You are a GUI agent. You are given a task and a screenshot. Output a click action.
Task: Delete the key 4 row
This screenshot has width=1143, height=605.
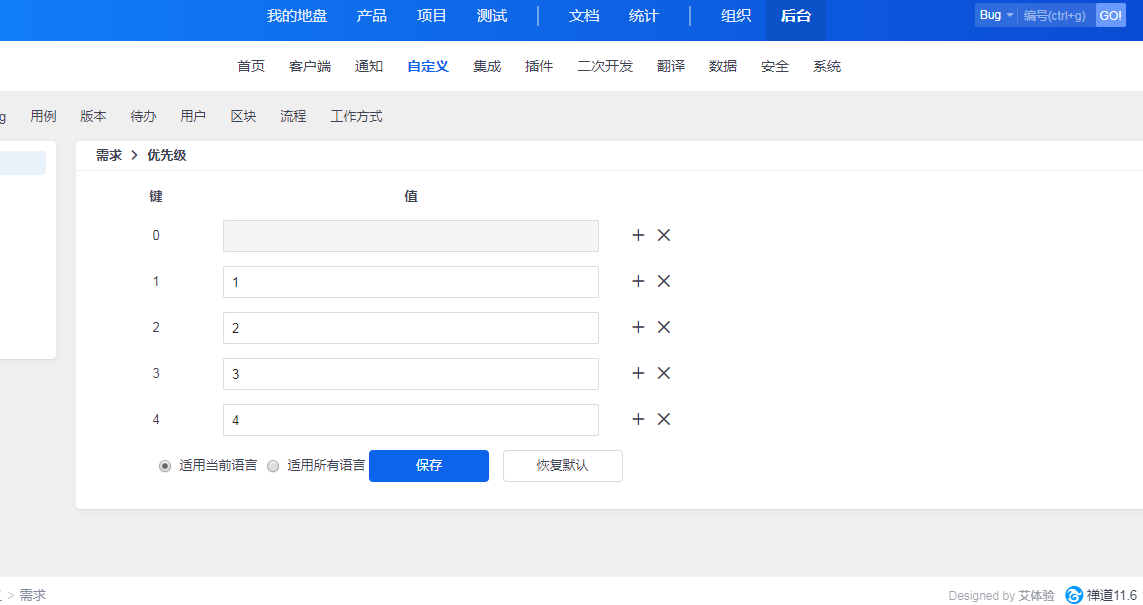tap(663, 419)
